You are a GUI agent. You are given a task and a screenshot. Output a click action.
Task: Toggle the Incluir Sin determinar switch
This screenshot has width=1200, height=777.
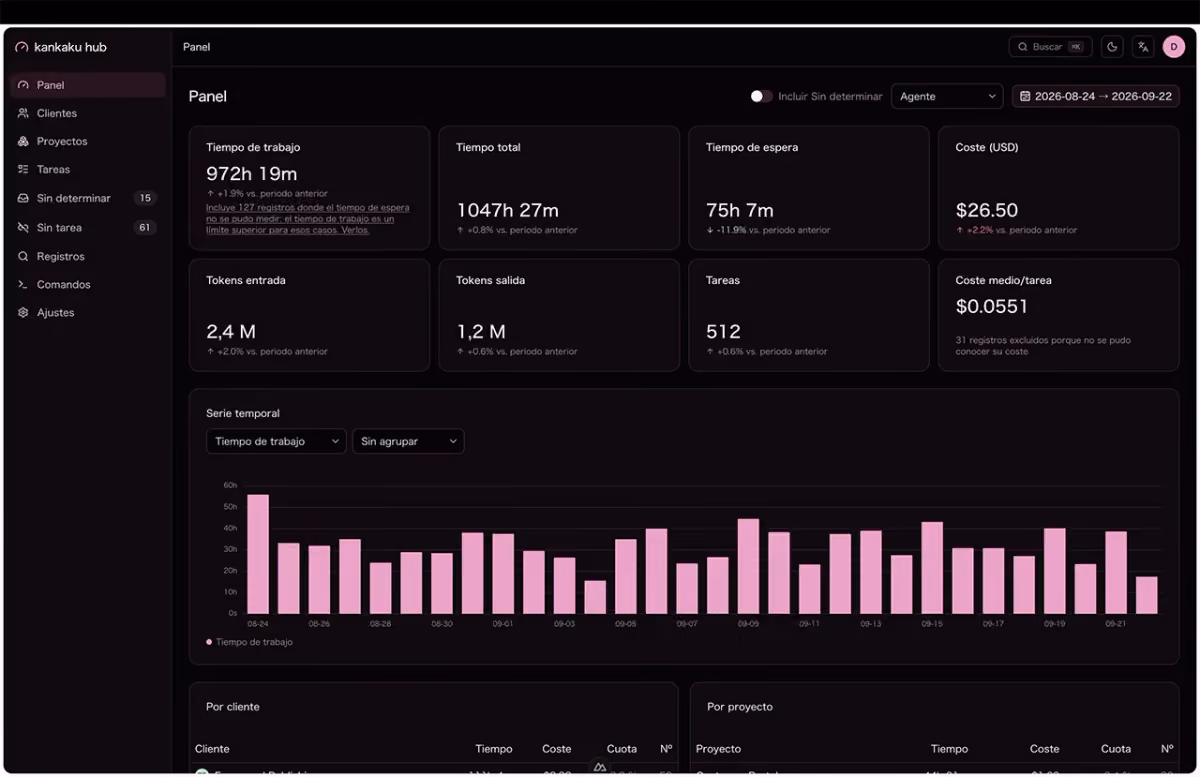pos(761,96)
